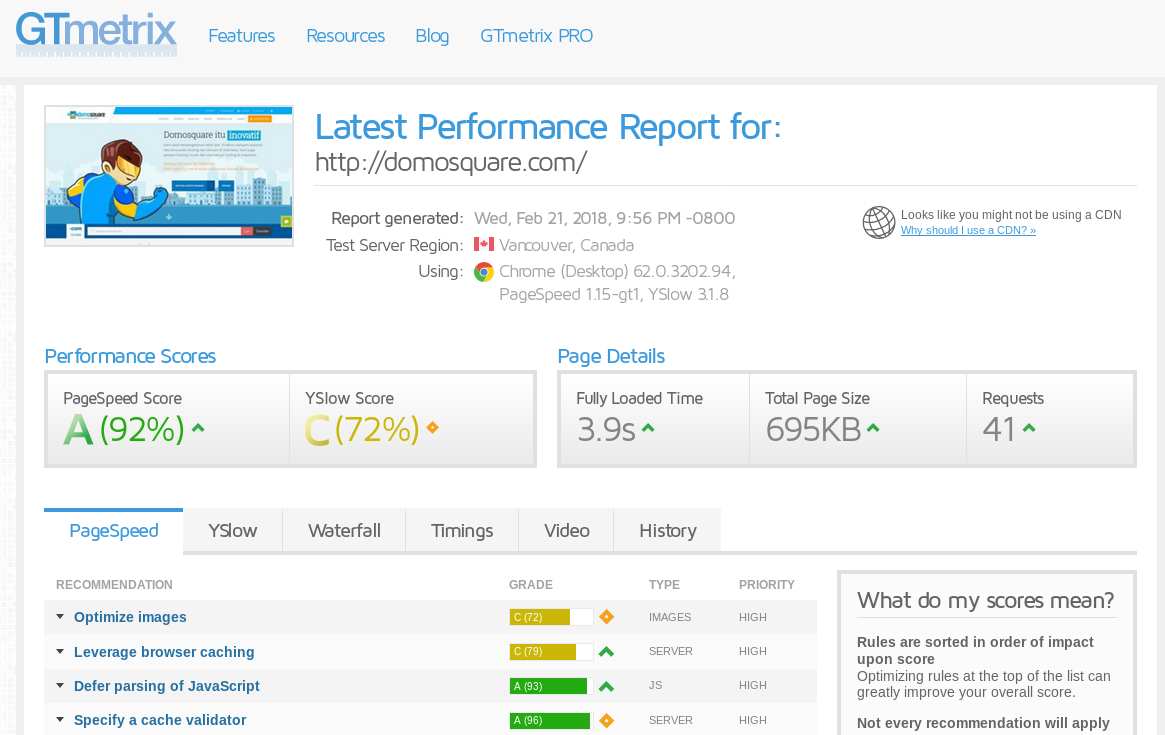Open the Optimize images recommendation link

coord(130,617)
